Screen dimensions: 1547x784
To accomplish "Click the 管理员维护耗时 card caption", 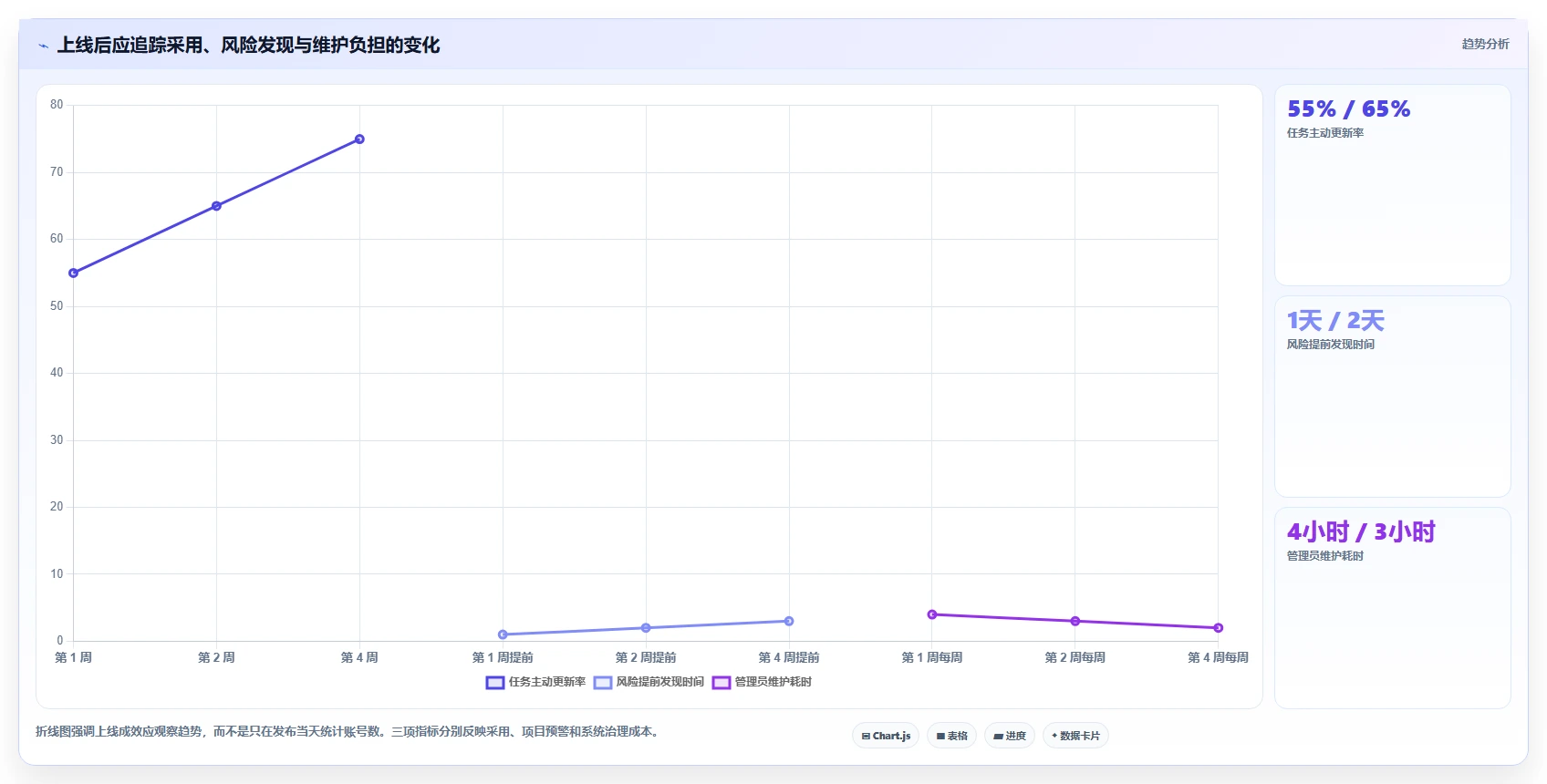I will click(1325, 556).
